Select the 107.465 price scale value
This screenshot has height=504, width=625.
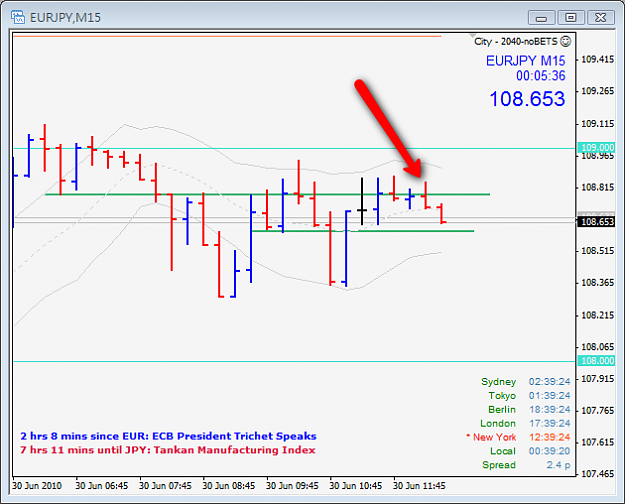pos(597,474)
